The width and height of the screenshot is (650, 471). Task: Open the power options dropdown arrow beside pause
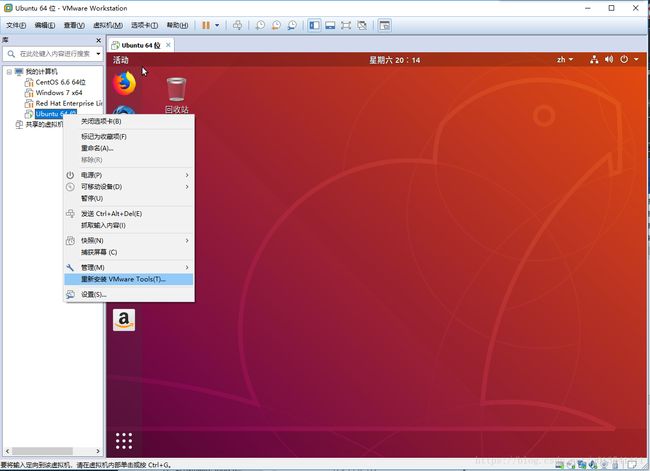click(217, 25)
